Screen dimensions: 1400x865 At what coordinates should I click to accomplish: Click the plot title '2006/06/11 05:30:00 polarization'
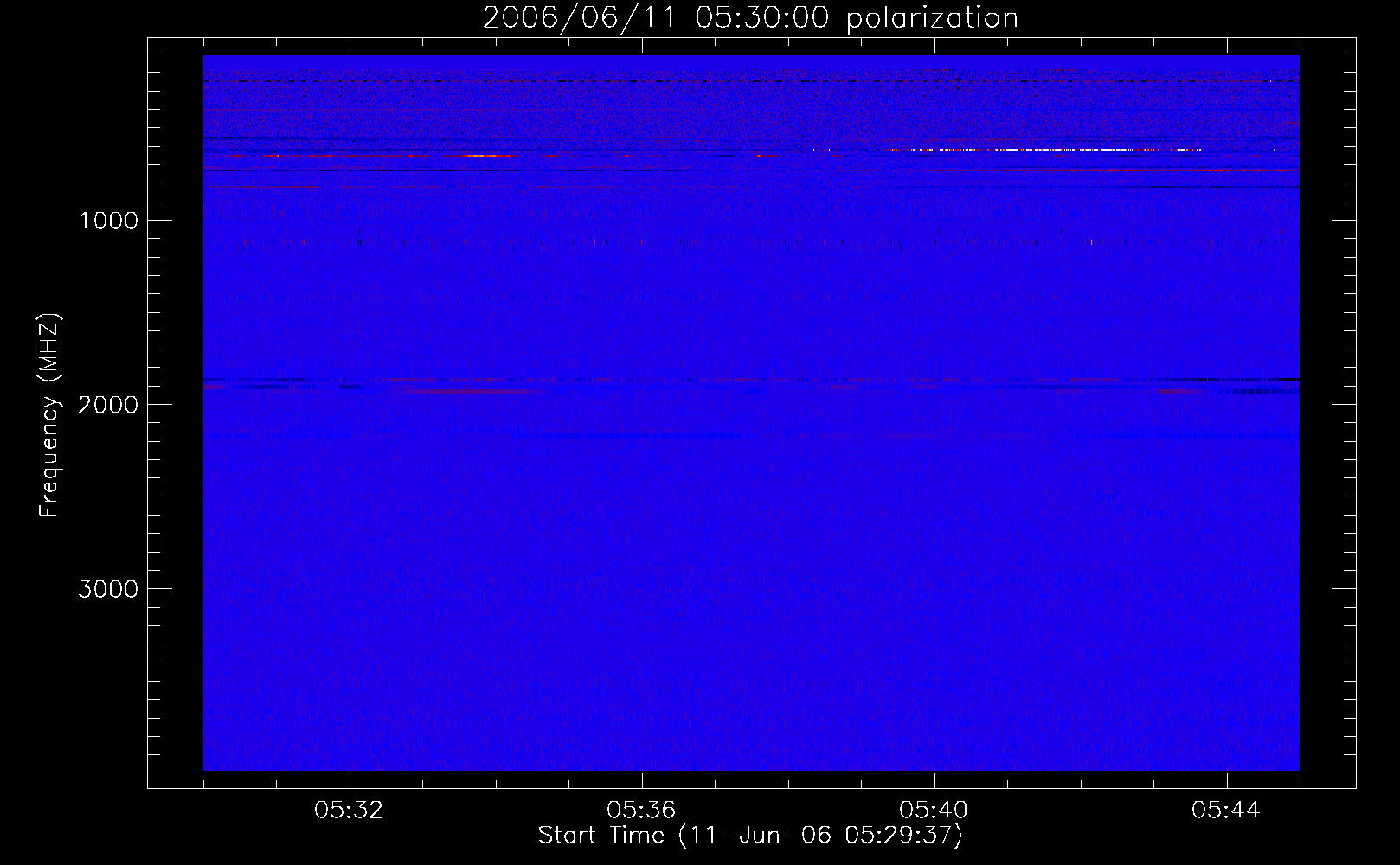(x=750, y=18)
